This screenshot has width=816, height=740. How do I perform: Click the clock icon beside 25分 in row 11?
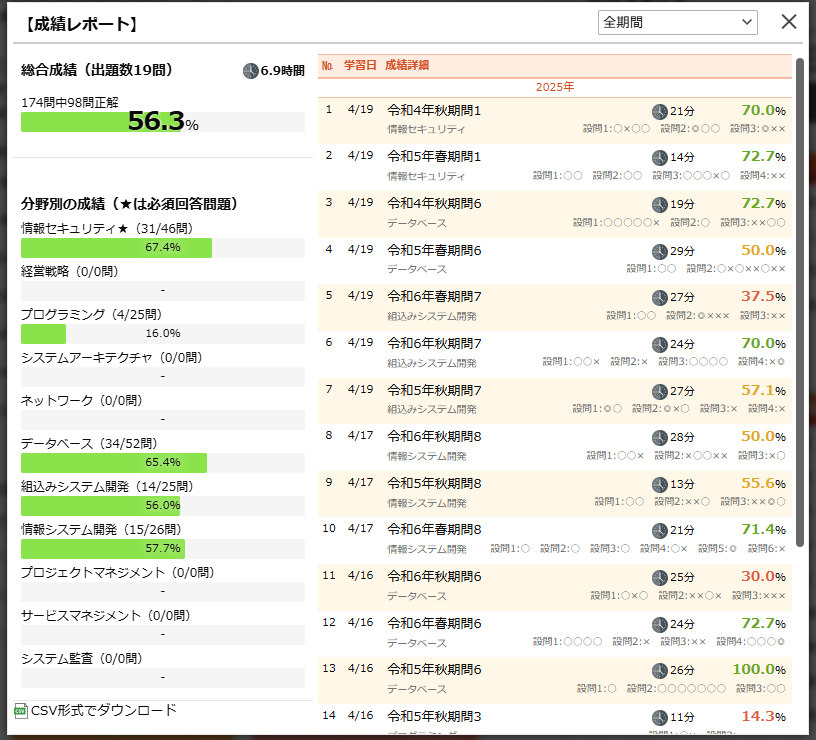coord(659,578)
